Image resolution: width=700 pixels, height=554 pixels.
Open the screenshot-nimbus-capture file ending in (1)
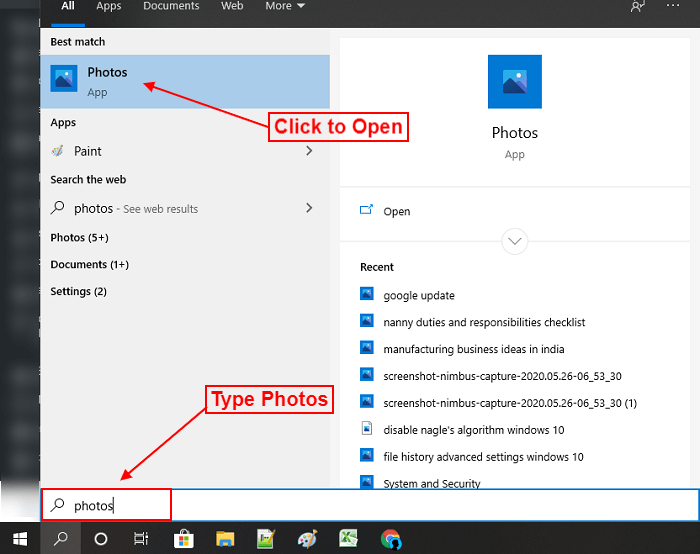510,403
